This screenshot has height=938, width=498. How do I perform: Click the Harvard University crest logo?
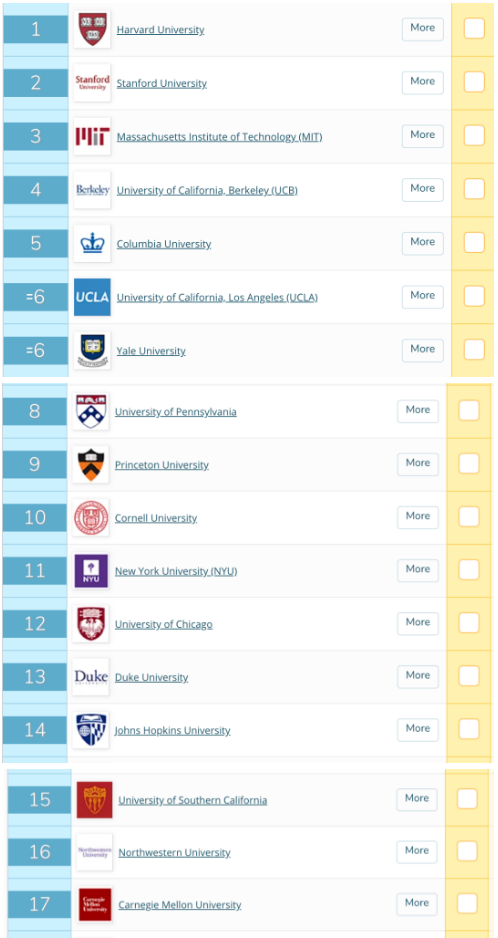tap(92, 29)
